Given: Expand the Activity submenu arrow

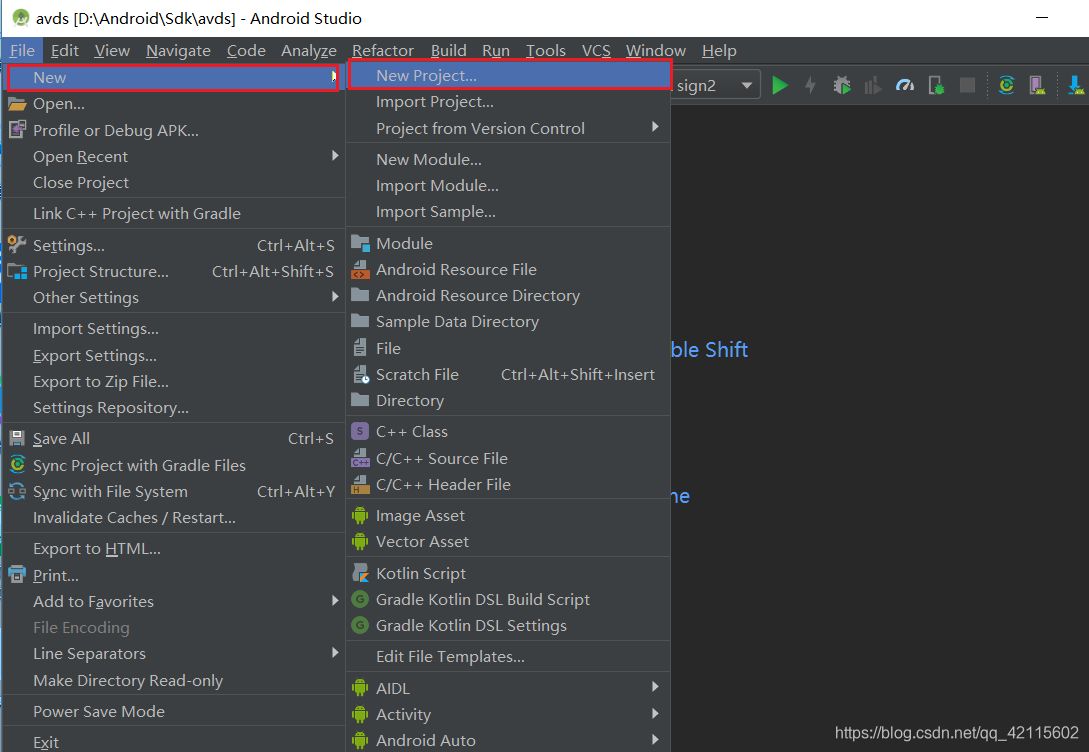Looking at the screenshot, I should [654, 713].
